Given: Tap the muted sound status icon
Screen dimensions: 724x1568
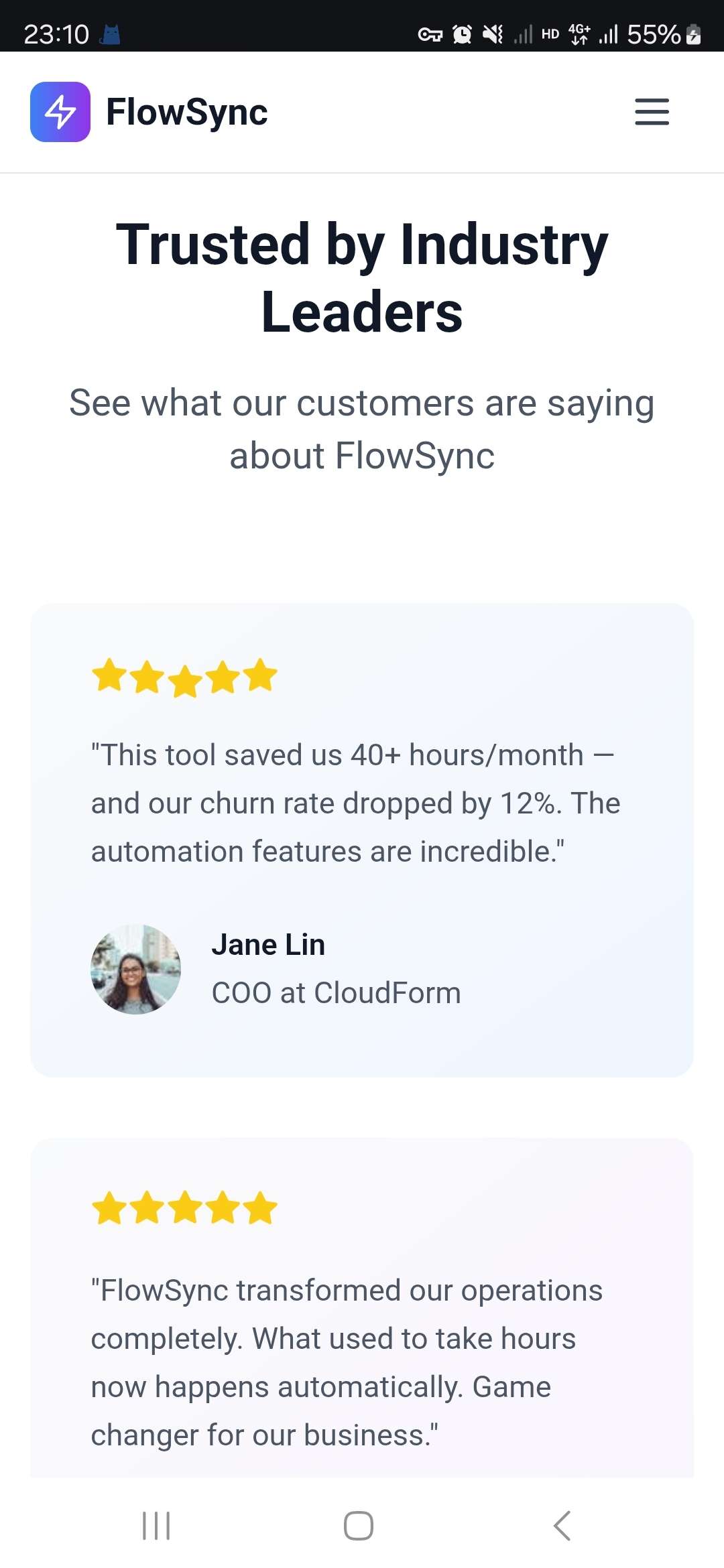Looking at the screenshot, I should click(493, 34).
